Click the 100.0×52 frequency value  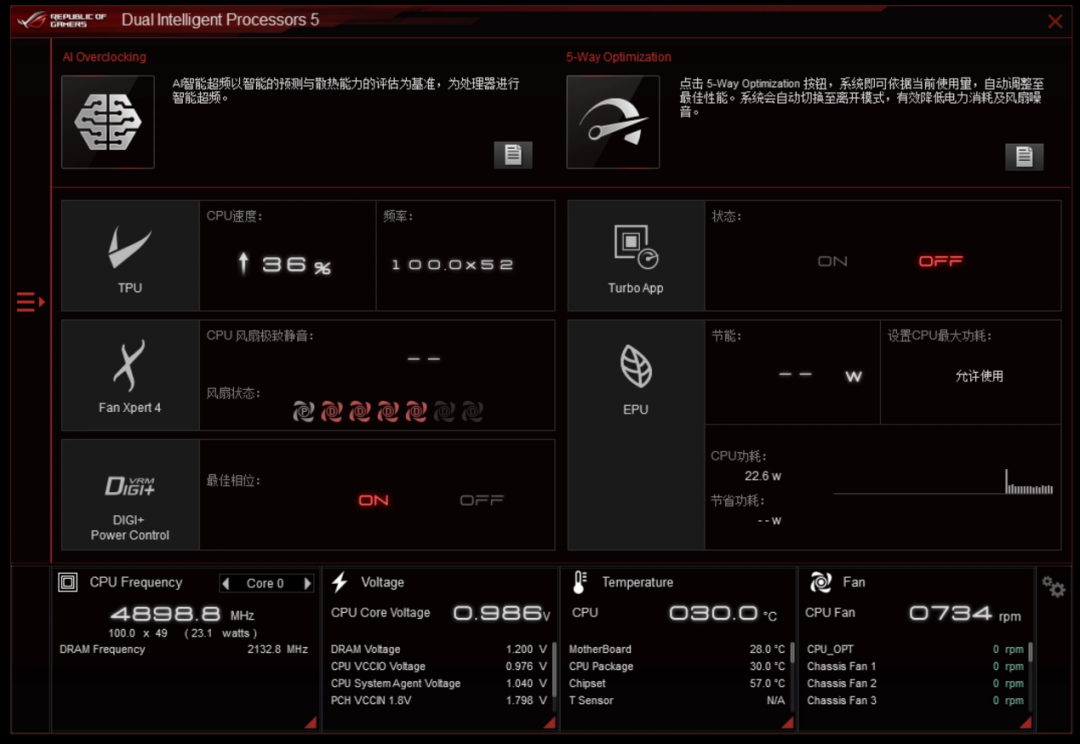pyautogui.click(x=453, y=265)
